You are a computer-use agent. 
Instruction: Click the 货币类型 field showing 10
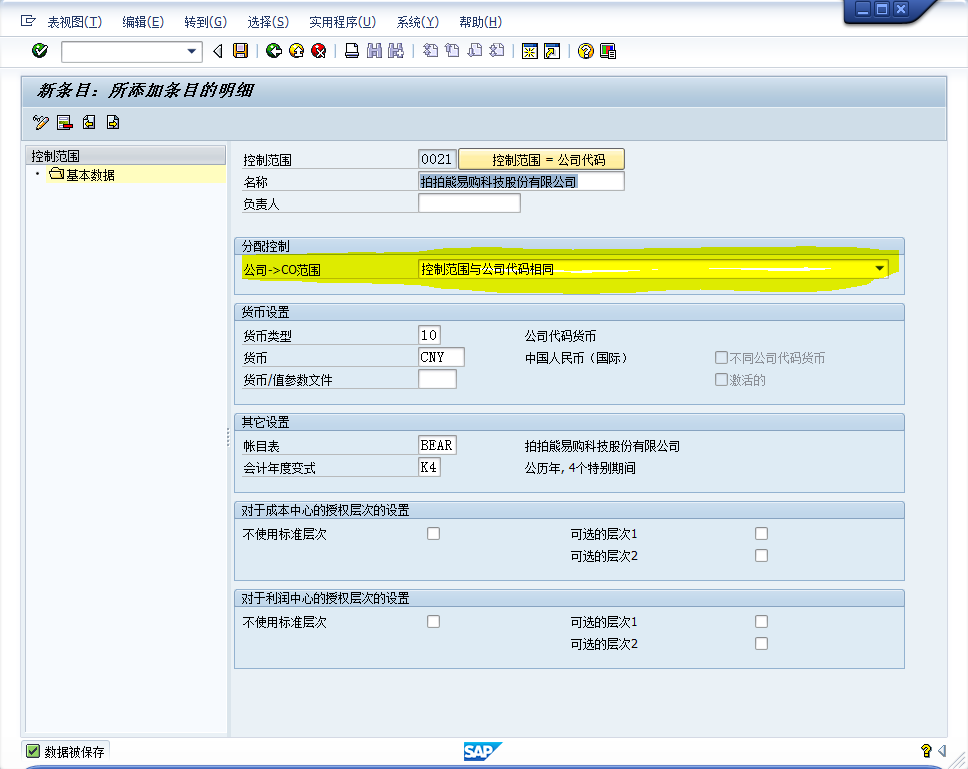[429, 335]
